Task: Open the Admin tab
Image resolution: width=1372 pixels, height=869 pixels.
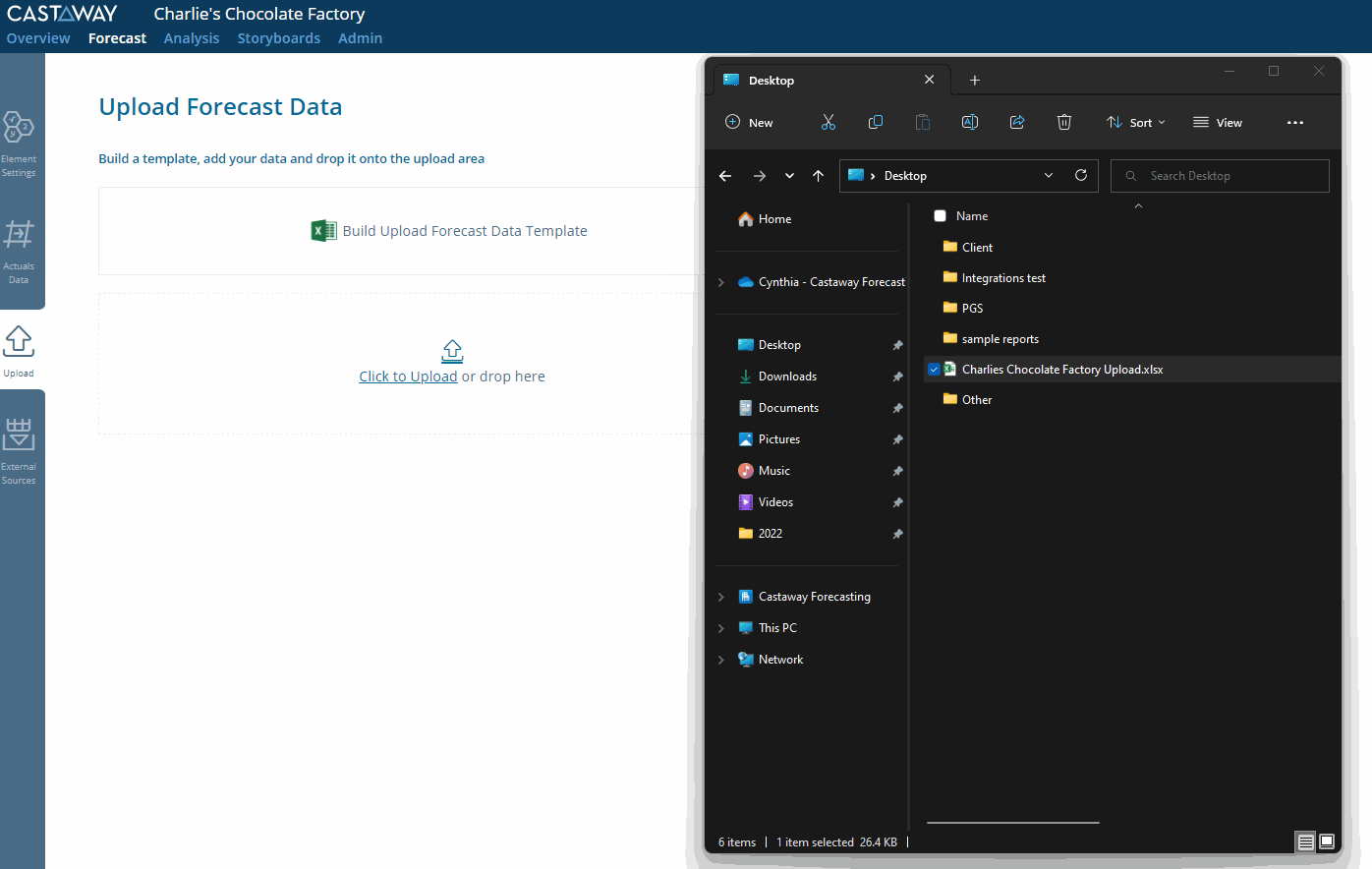Action: click(x=361, y=38)
